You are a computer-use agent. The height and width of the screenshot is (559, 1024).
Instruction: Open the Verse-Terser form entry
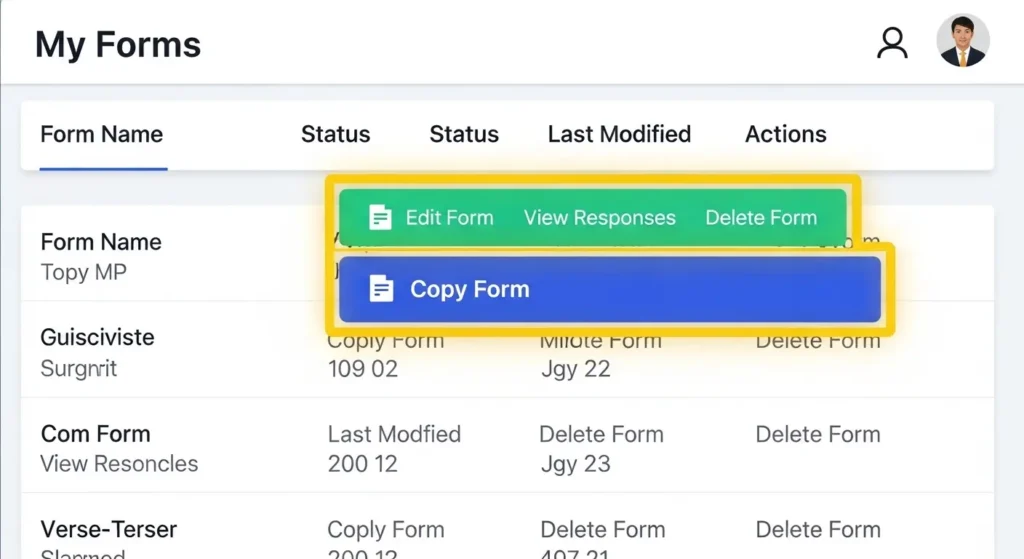(110, 529)
